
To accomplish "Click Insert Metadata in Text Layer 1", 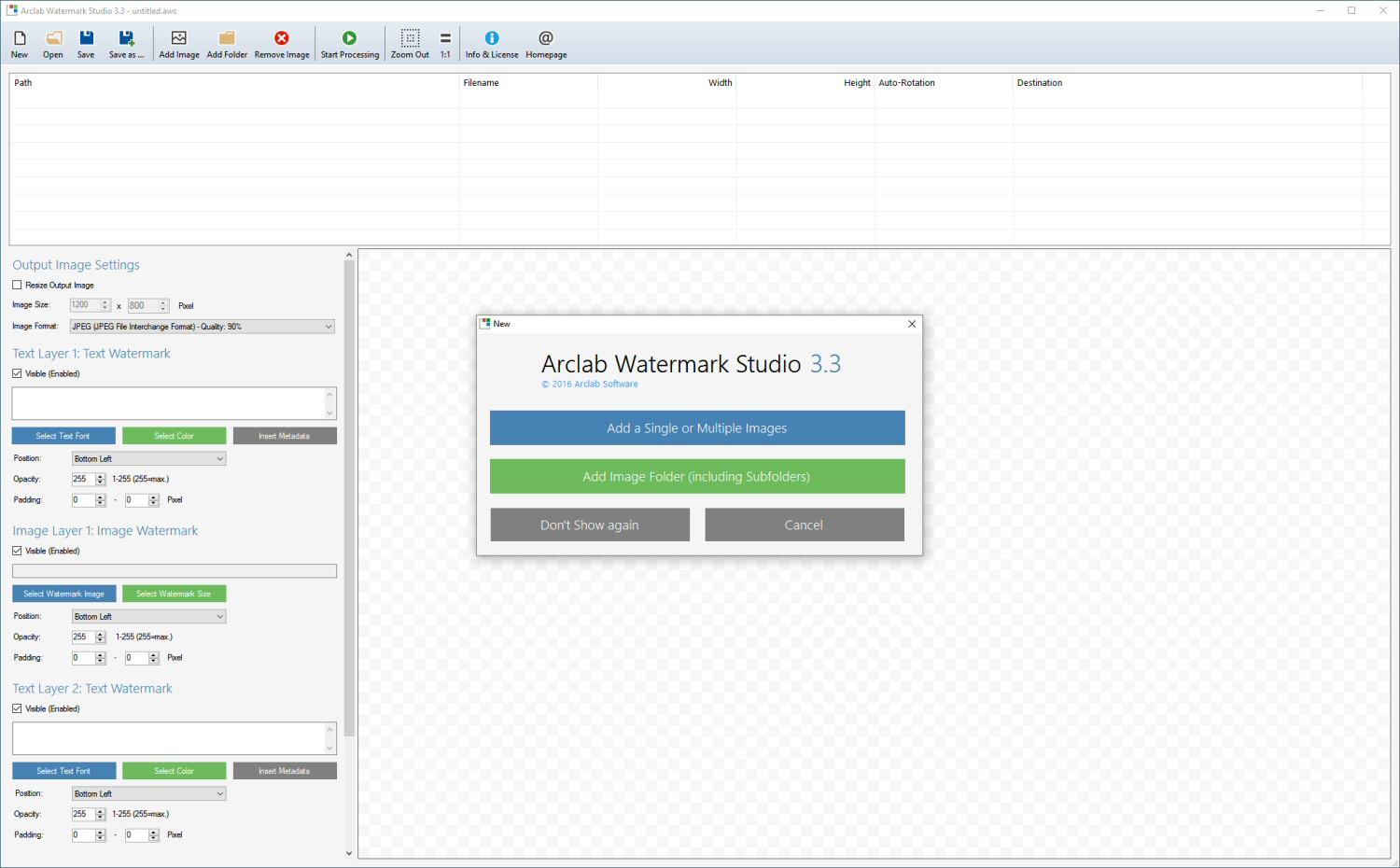I will click(x=285, y=436).
